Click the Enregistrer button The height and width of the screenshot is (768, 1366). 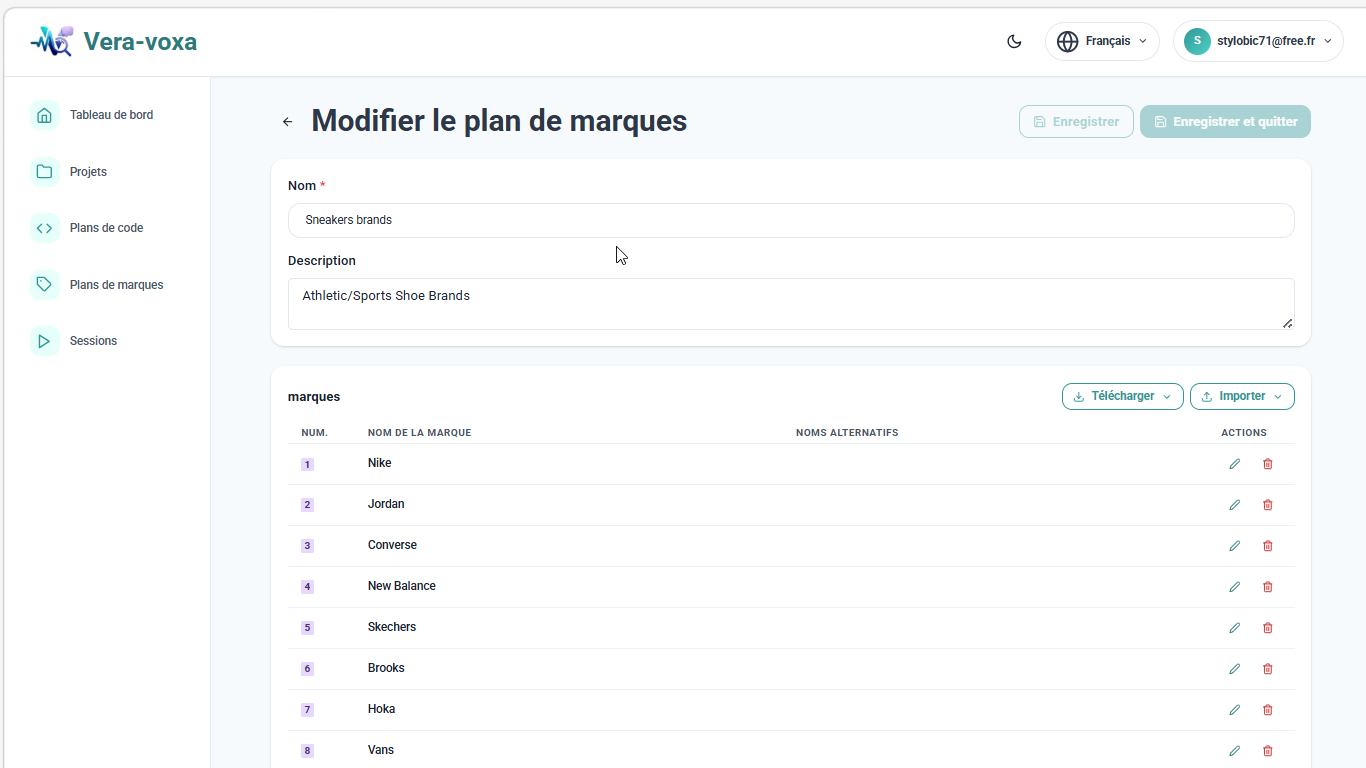coord(1076,122)
